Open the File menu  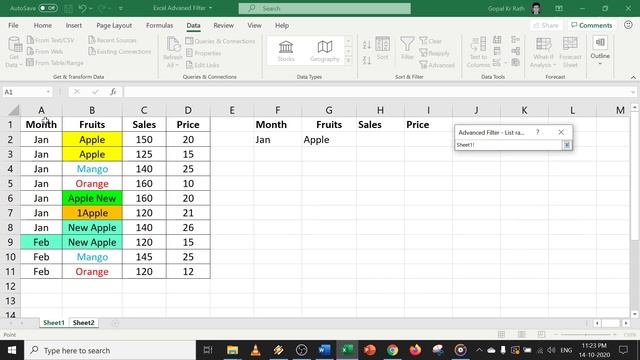tap(13, 25)
